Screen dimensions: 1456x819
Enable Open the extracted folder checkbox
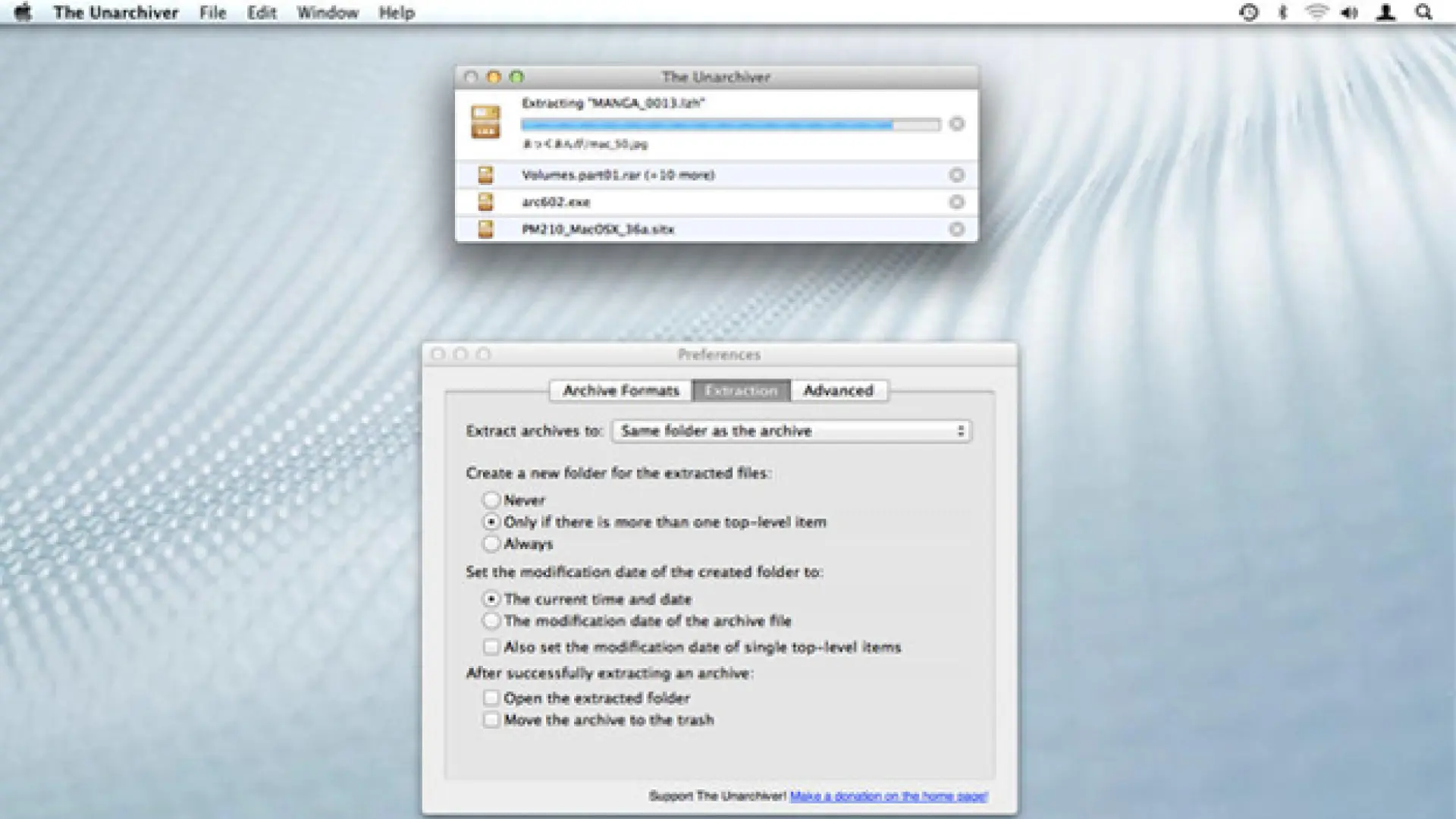(x=491, y=698)
